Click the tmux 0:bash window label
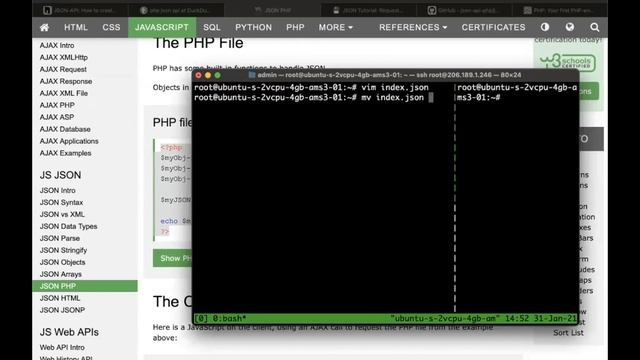This screenshot has height=360, width=640. (230, 318)
